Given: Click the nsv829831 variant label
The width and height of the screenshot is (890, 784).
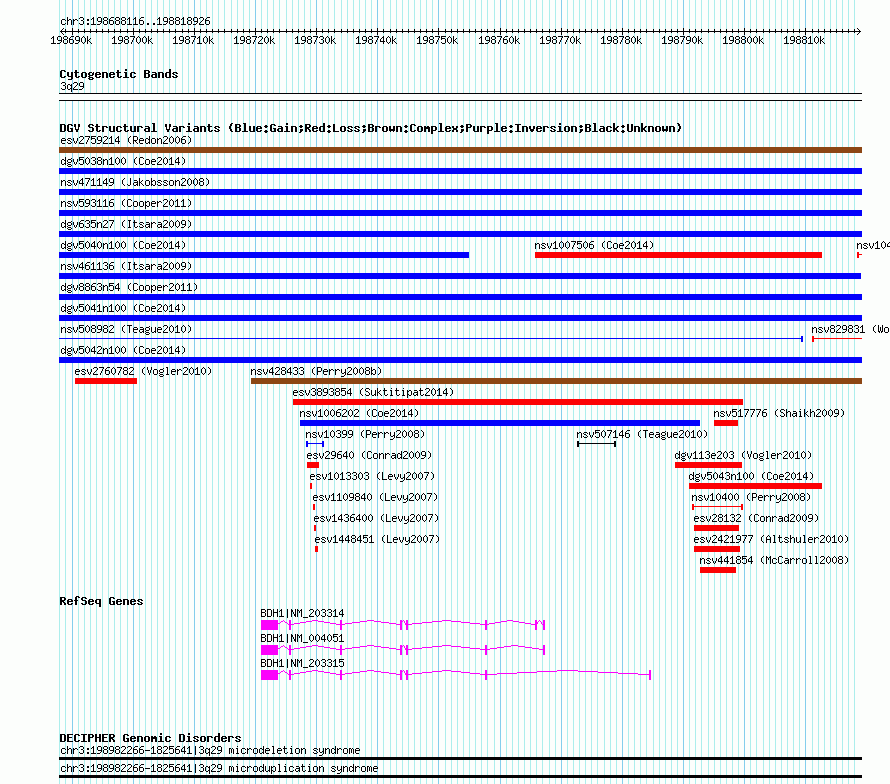Looking at the screenshot, I should pyautogui.click(x=850, y=329).
